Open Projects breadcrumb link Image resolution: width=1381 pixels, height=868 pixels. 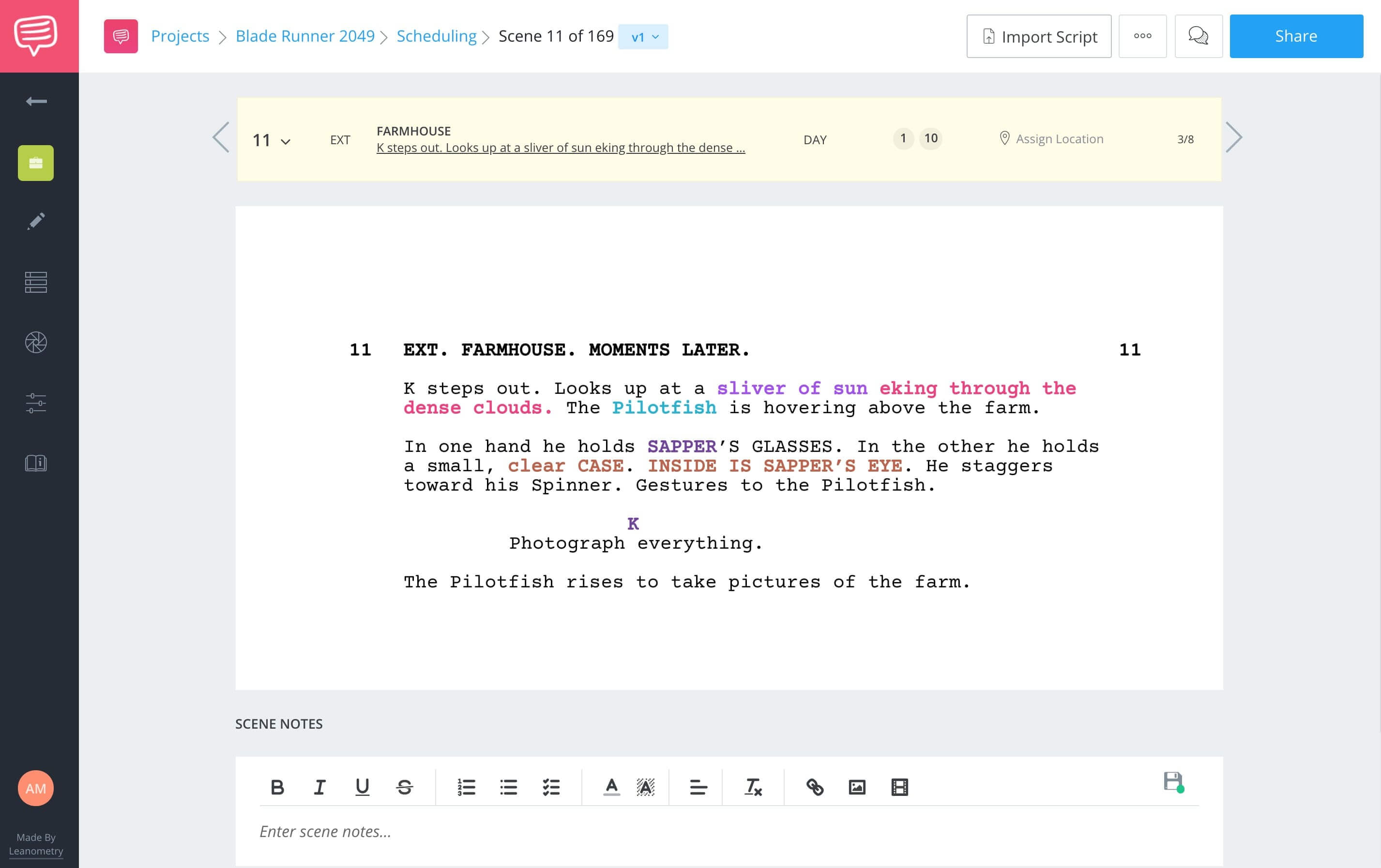tap(180, 36)
